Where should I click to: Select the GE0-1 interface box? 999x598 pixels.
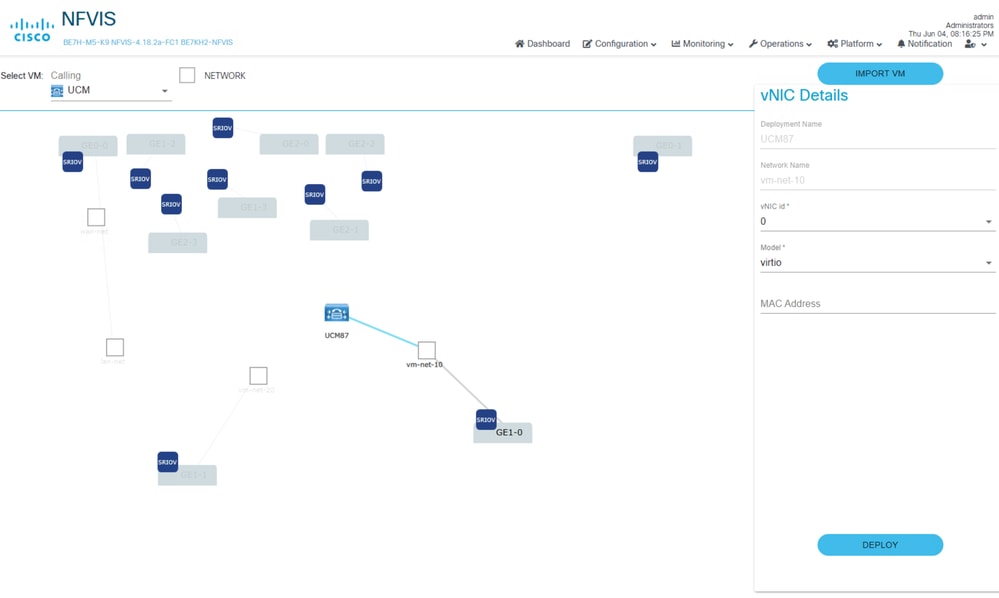663,145
